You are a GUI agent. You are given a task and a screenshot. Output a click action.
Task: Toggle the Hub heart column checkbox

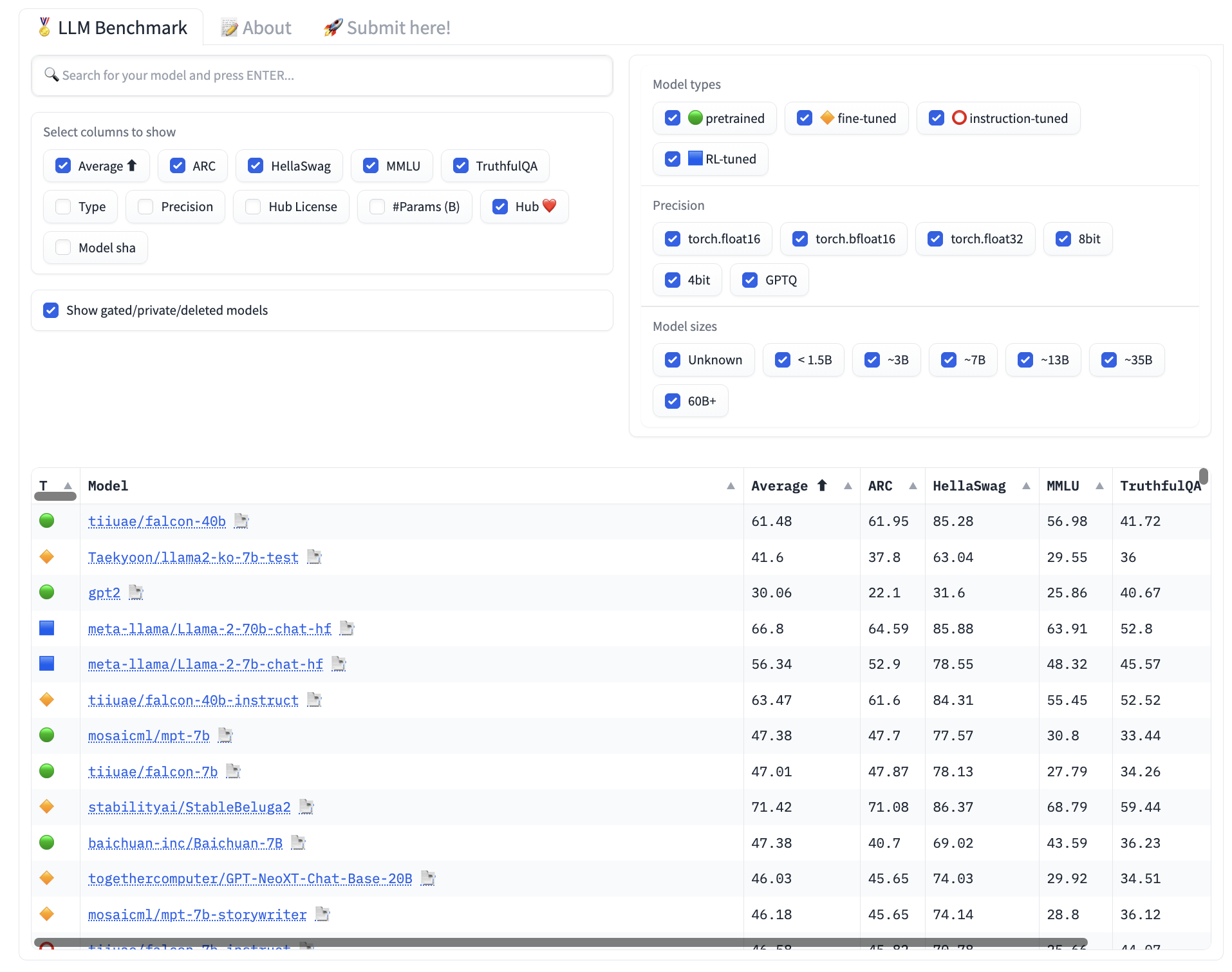pyautogui.click(x=500, y=207)
